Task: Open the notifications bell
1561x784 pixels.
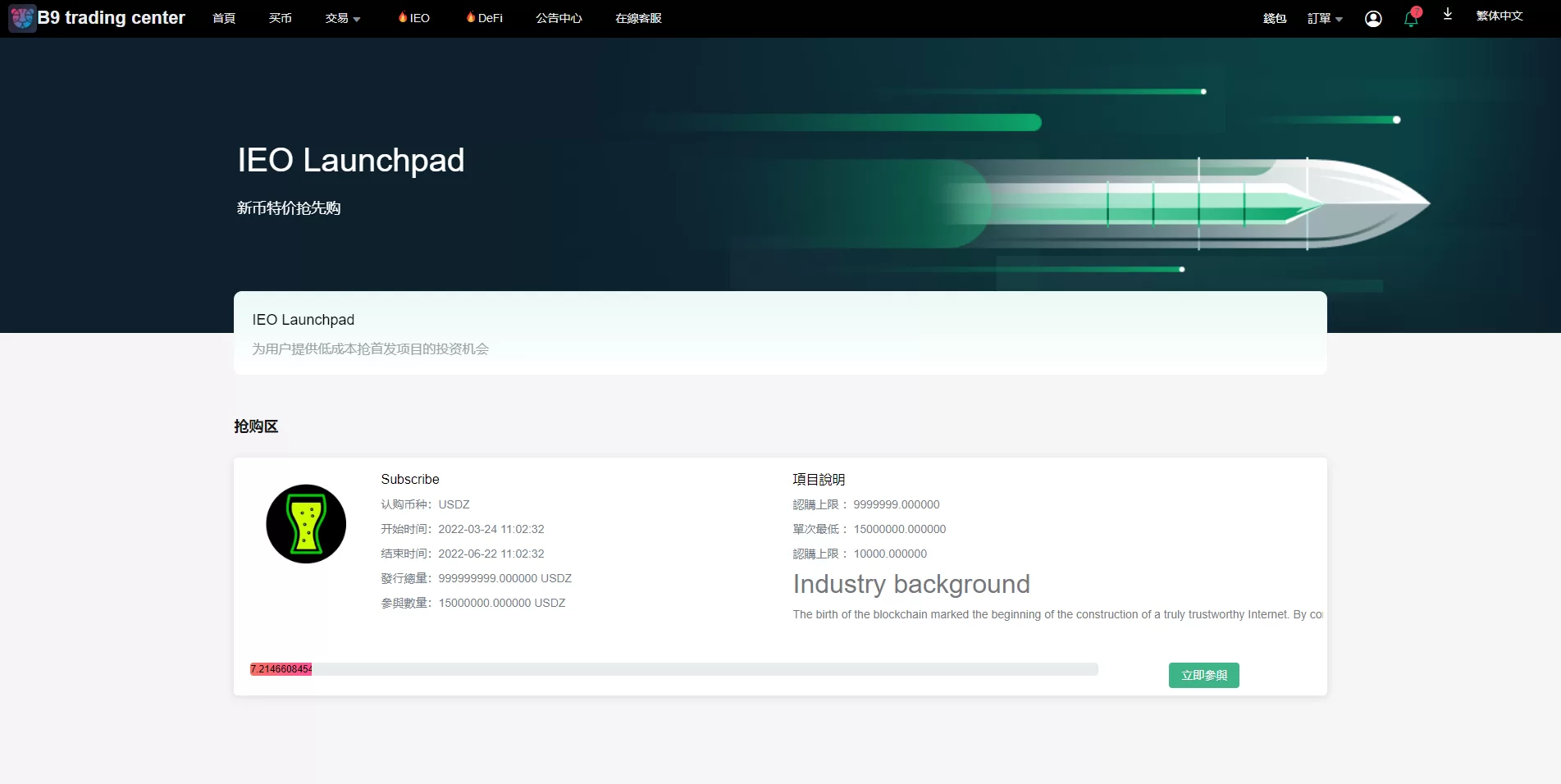Action: click(1410, 21)
